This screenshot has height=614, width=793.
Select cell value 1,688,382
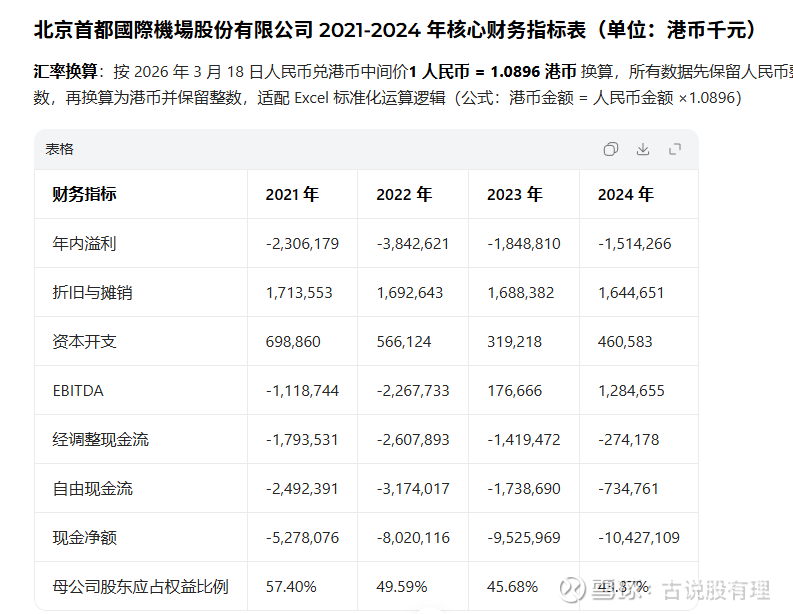[x=521, y=293]
